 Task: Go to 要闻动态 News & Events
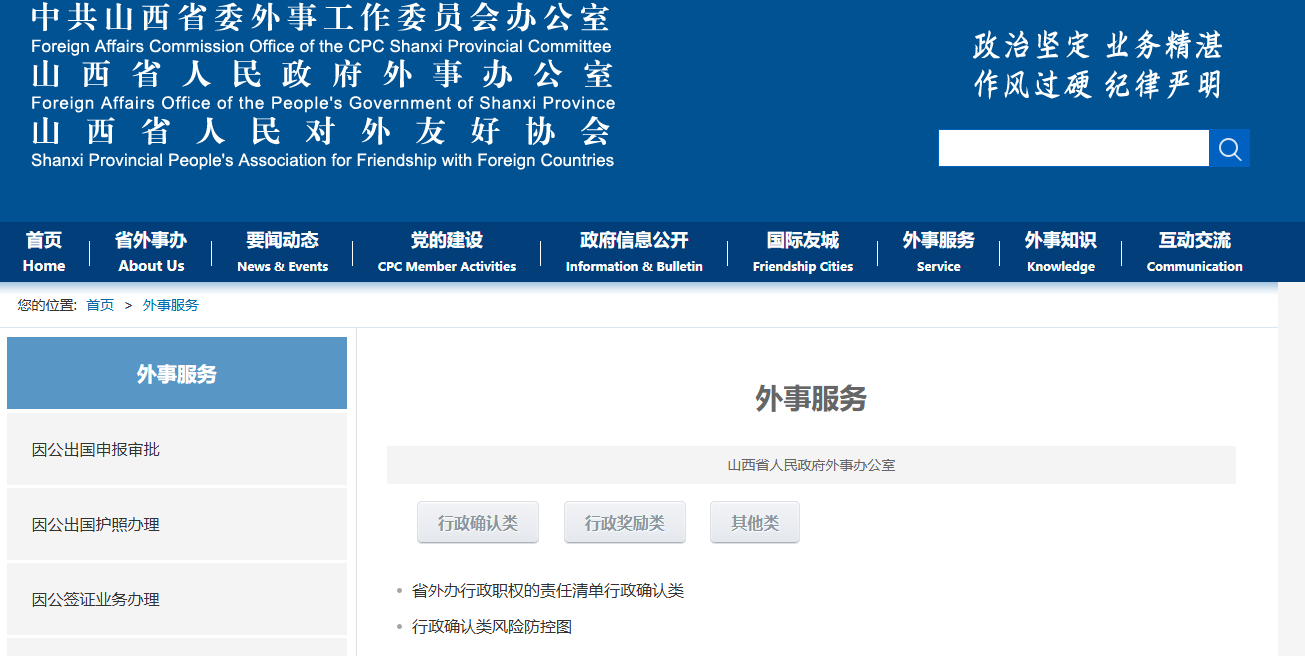(283, 252)
